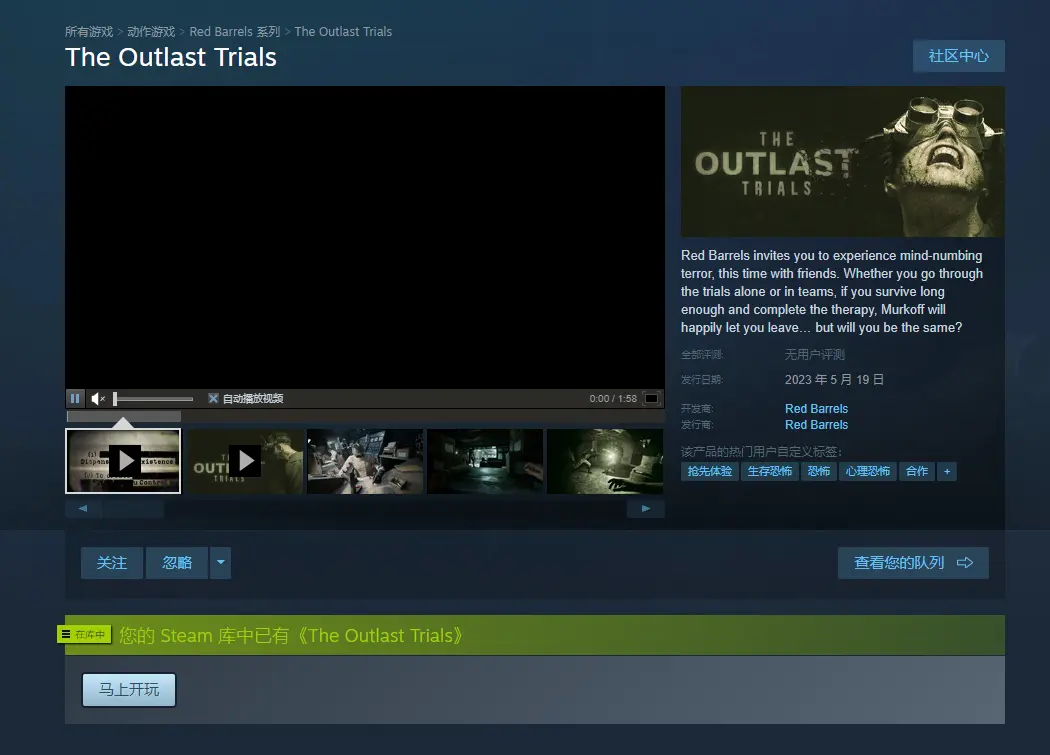This screenshot has height=755, width=1050.
Task: Click 马上开玩 play now button
Action: coord(129,690)
